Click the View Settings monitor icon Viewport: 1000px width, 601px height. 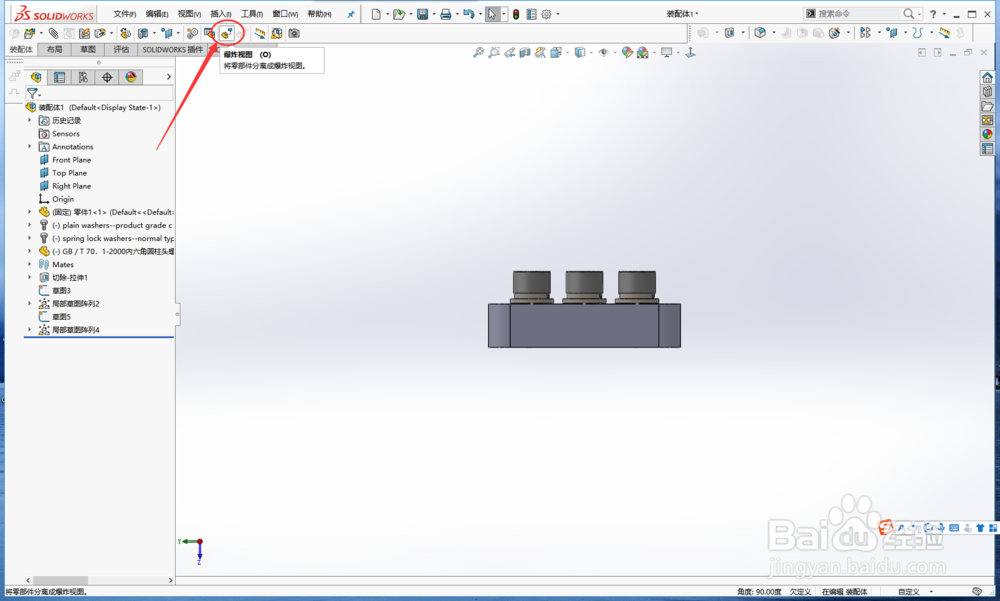(666, 53)
